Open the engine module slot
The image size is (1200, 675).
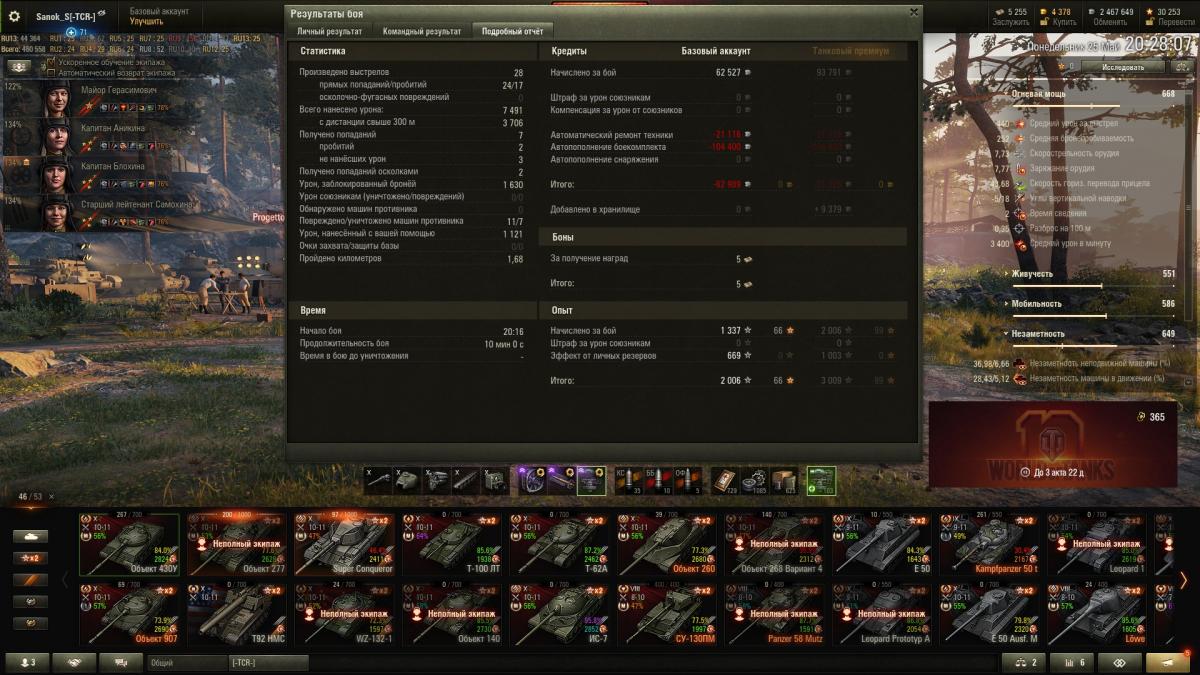pos(437,480)
